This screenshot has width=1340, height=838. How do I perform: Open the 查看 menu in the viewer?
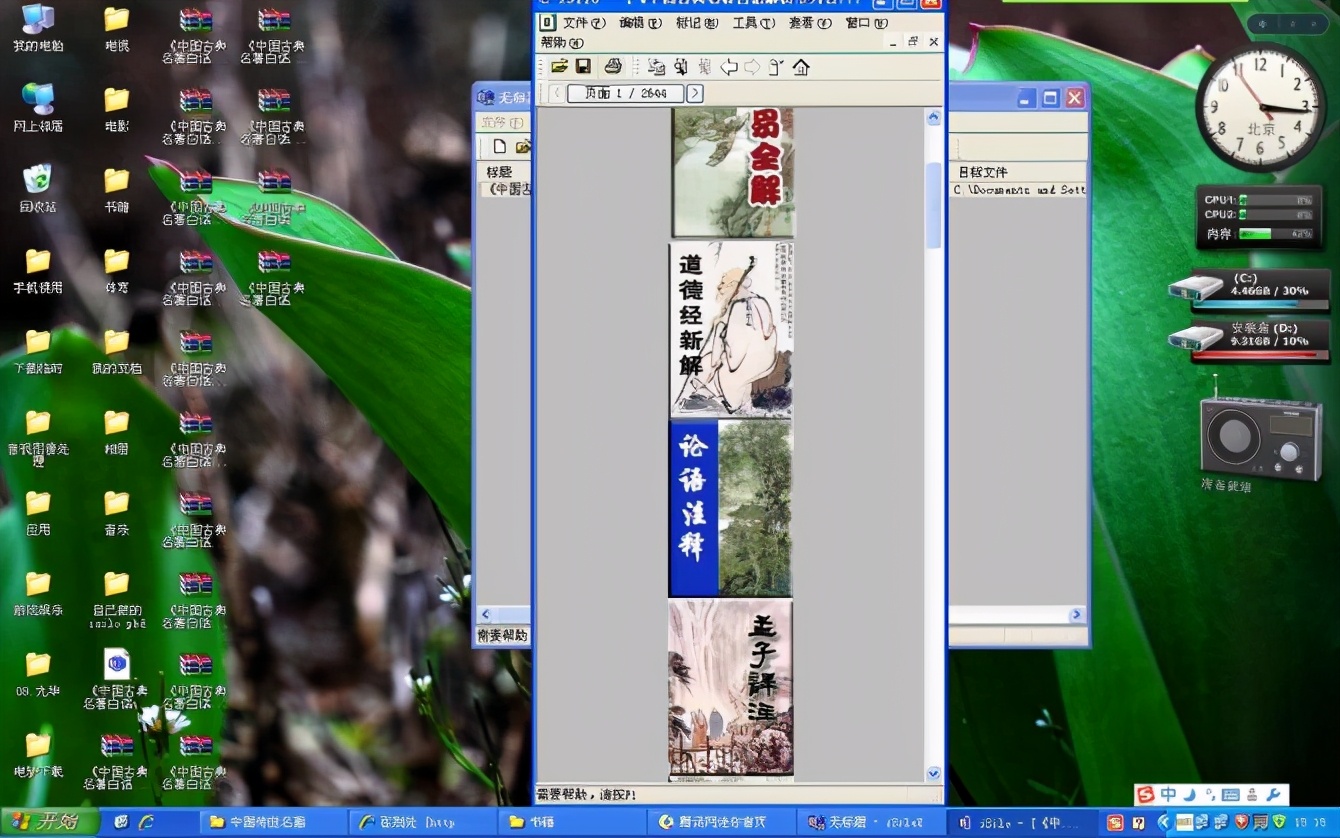810,23
